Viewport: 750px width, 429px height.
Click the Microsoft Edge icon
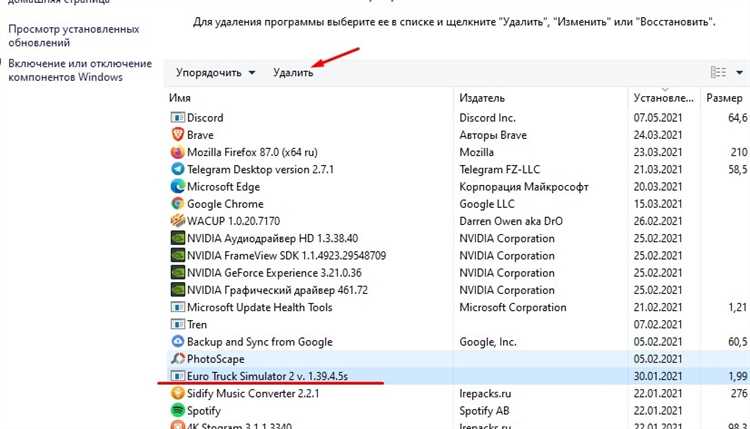tap(177, 187)
